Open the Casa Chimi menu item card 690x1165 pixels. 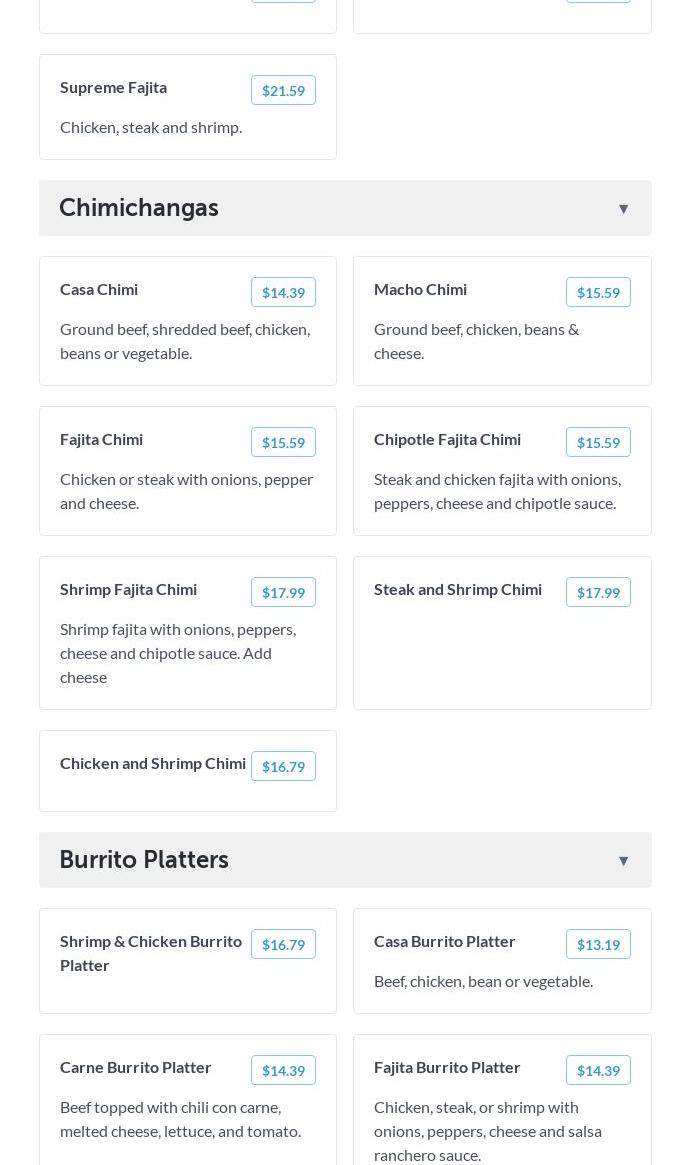(x=188, y=340)
